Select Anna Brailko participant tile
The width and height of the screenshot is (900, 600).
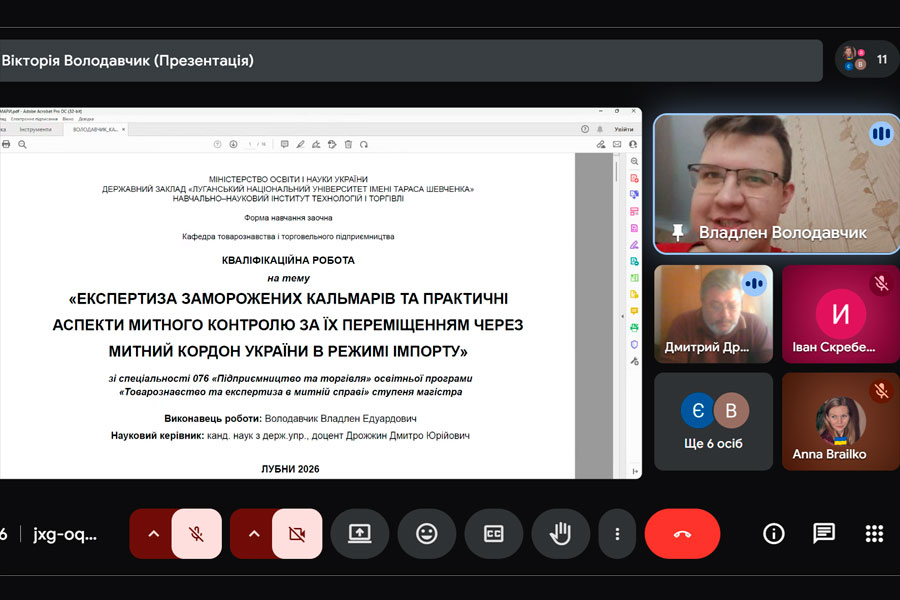point(840,421)
